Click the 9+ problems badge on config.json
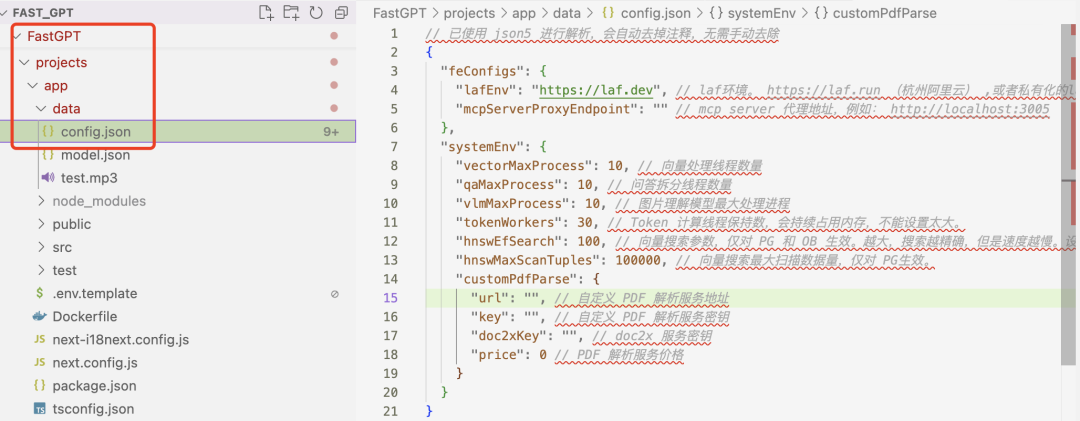Viewport: 1080px width, 421px height. coord(331,132)
